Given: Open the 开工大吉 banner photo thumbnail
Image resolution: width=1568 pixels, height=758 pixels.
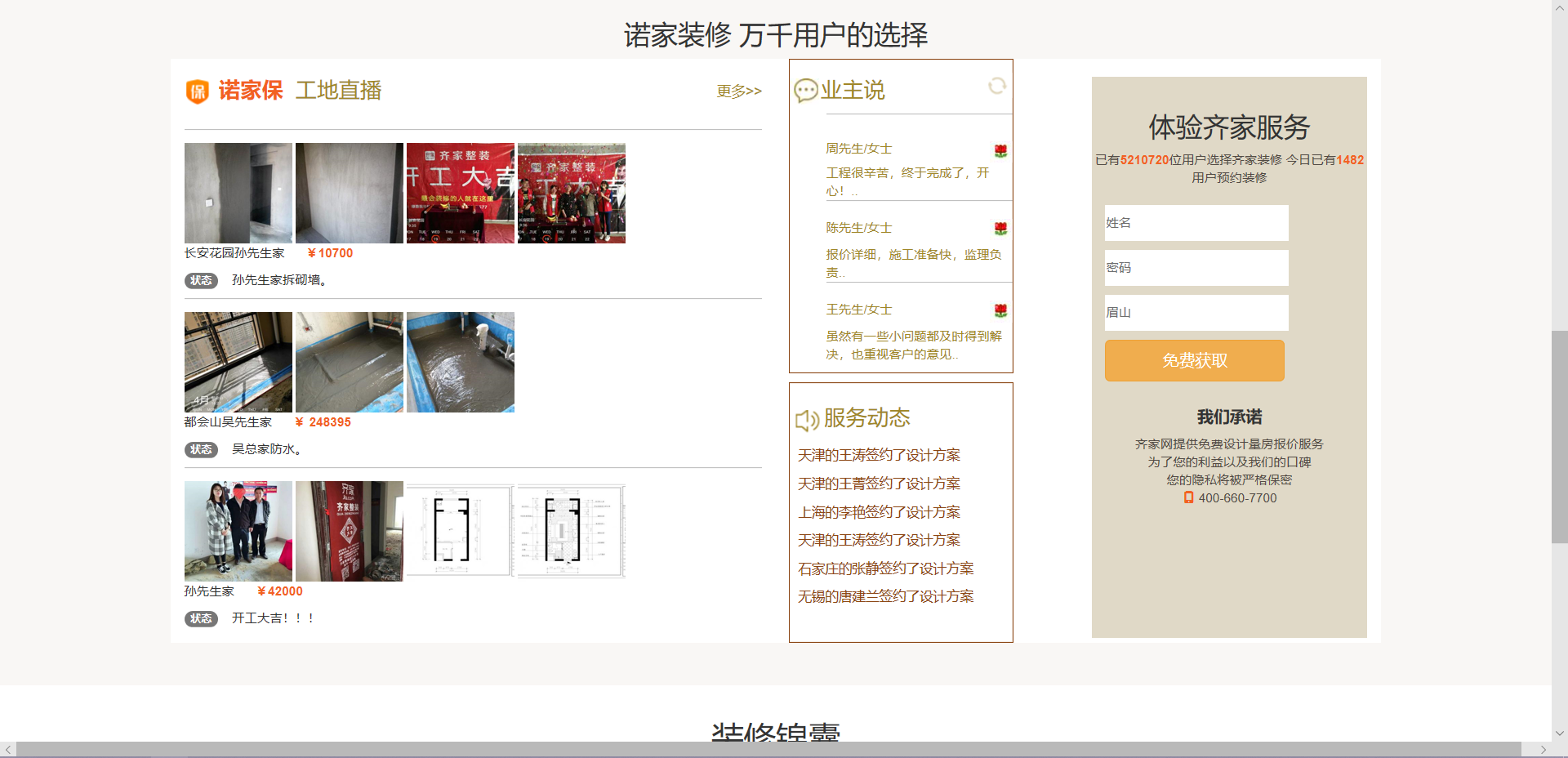Looking at the screenshot, I should coord(461,194).
